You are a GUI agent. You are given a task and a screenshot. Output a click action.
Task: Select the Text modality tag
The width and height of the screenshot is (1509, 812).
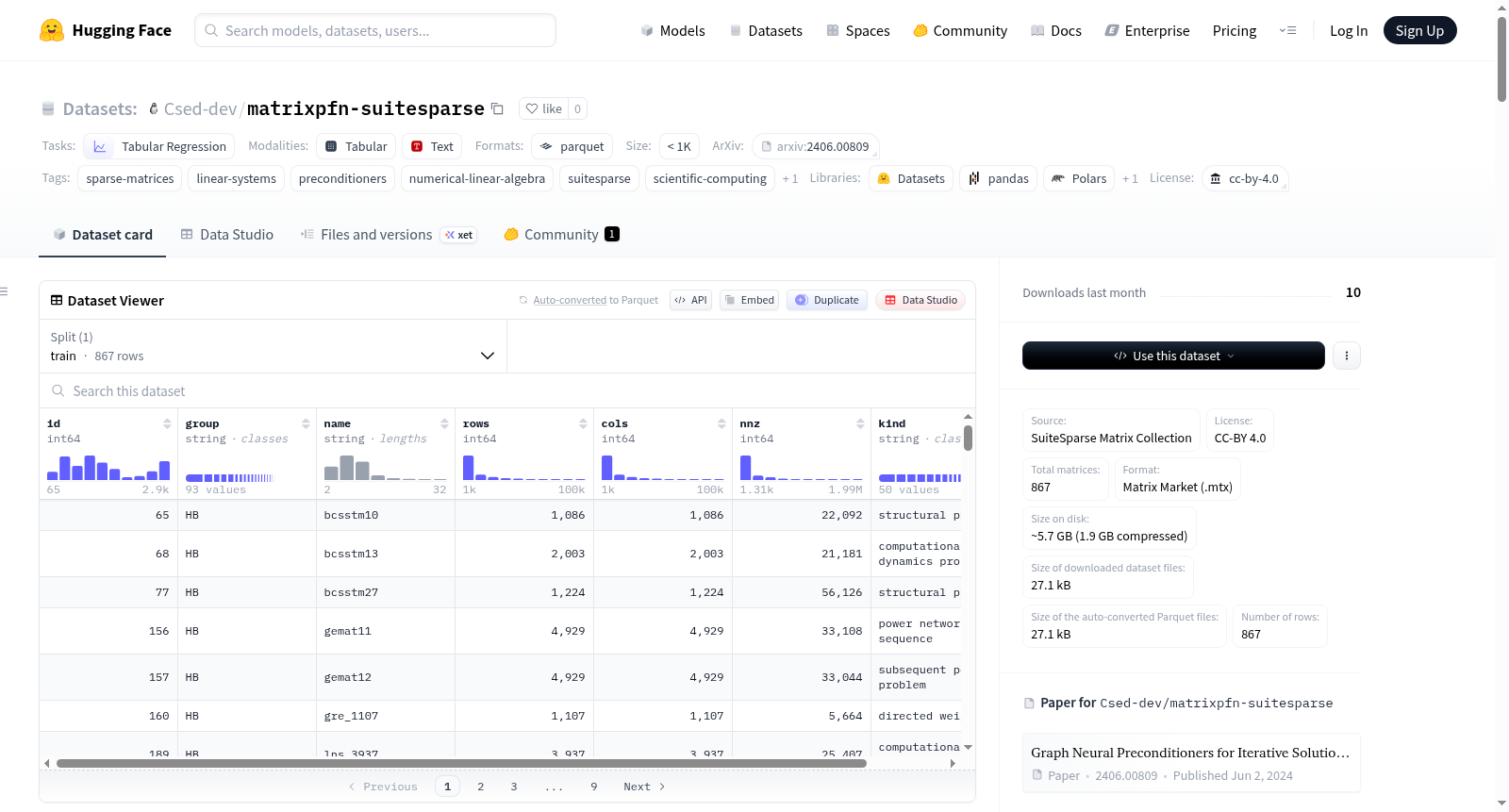(x=432, y=146)
